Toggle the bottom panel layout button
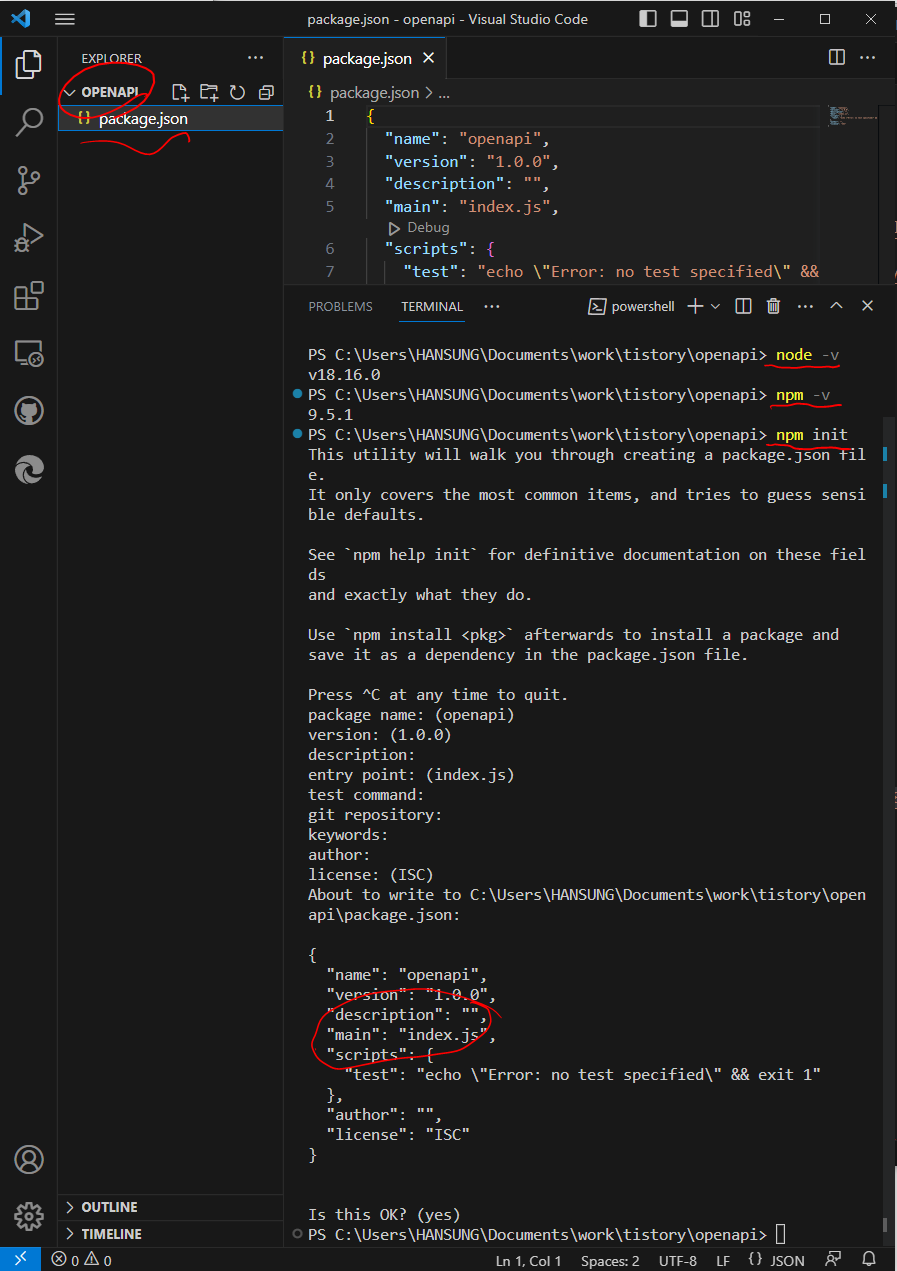The height and width of the screenshot is (1271, 897). pyautogui.click(x=679, y=19)
